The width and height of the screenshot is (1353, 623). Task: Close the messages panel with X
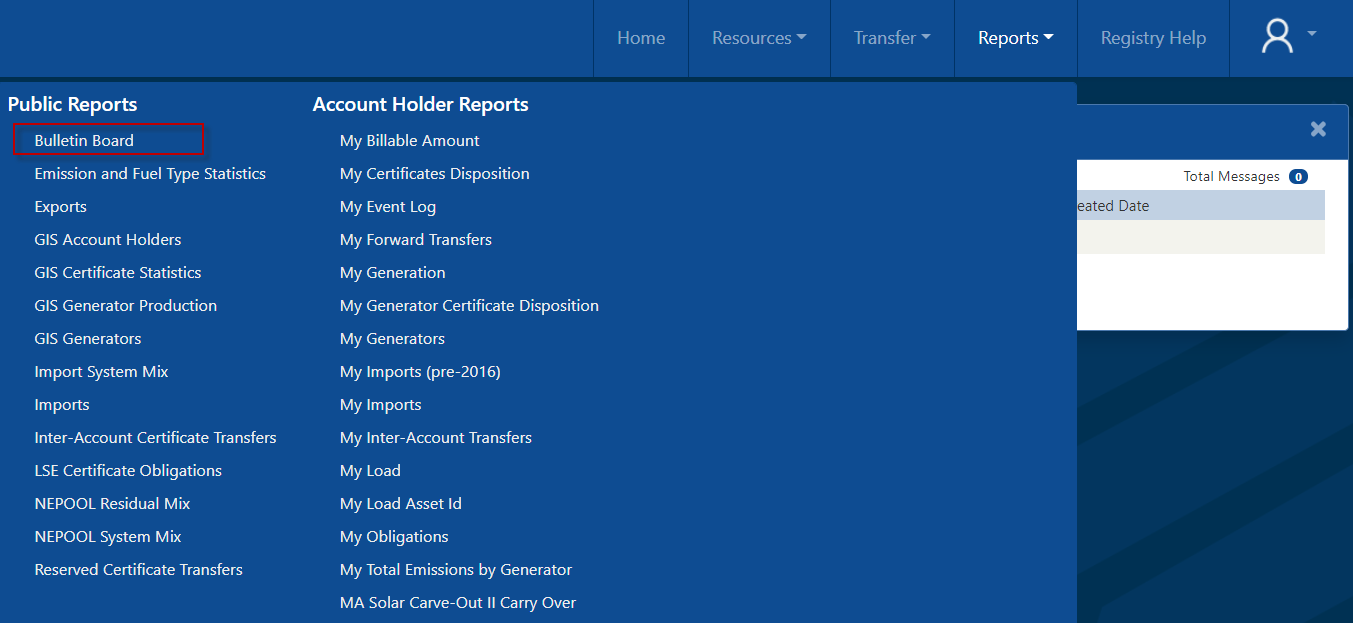(1318, 129)
